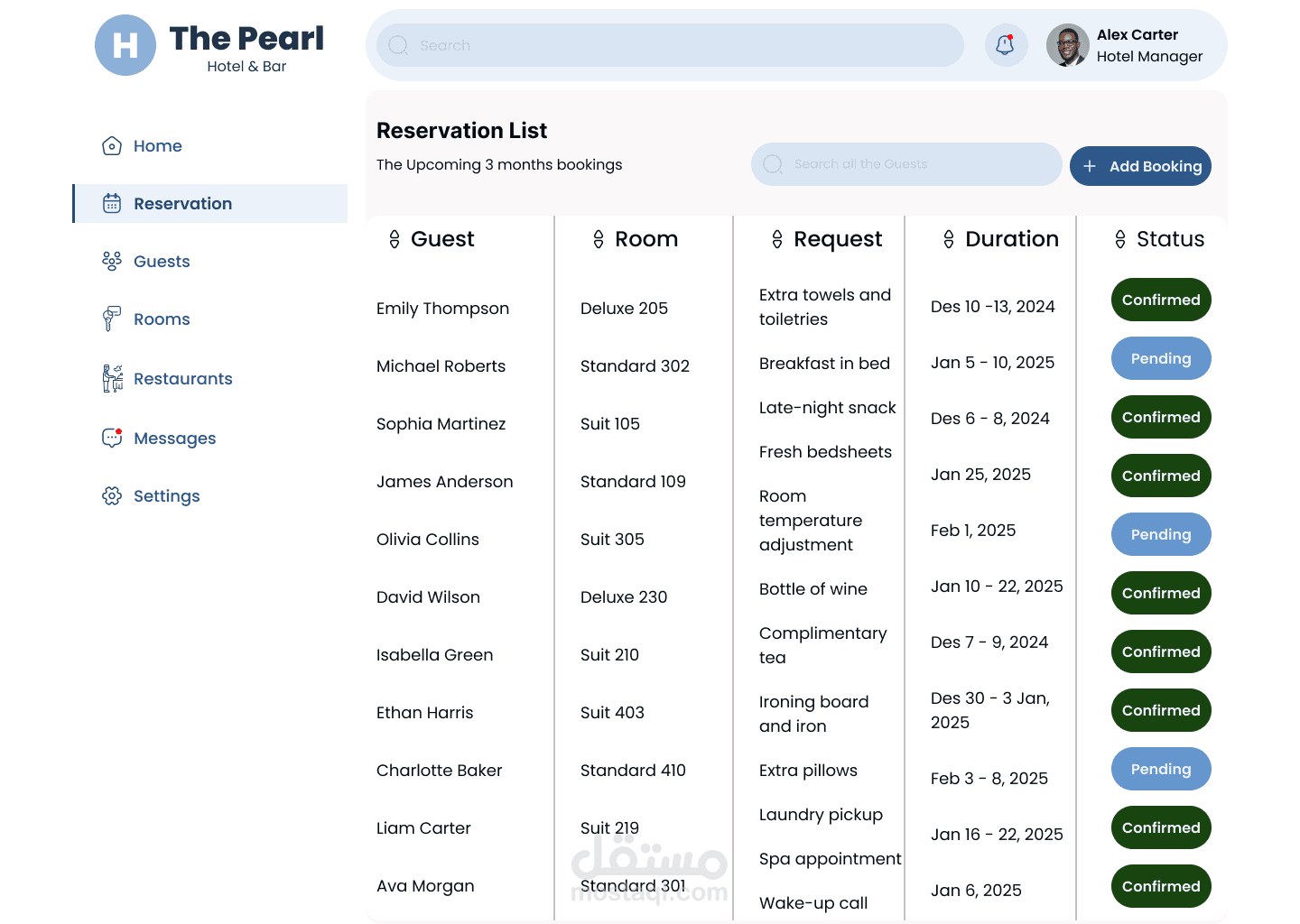Click the Home house icon in sidebar
Image resolution: width=1300 pixels, height=924 pixels.
[112, 146]
